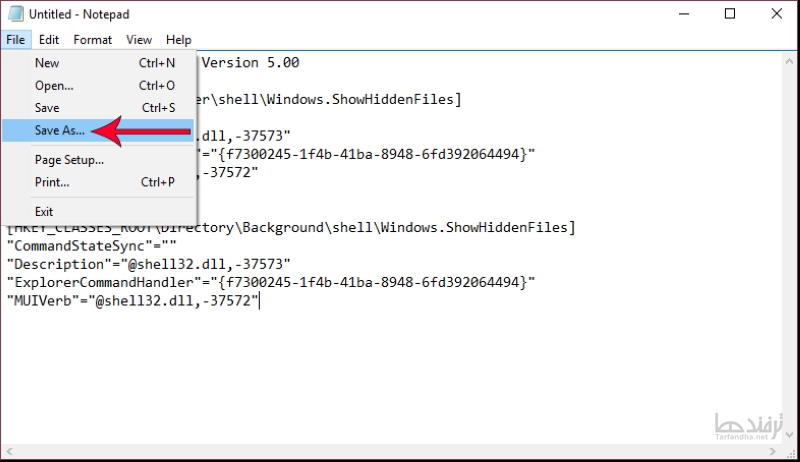Click the empty text area below the code
This screenshot has width=800, height=462.
391,375
